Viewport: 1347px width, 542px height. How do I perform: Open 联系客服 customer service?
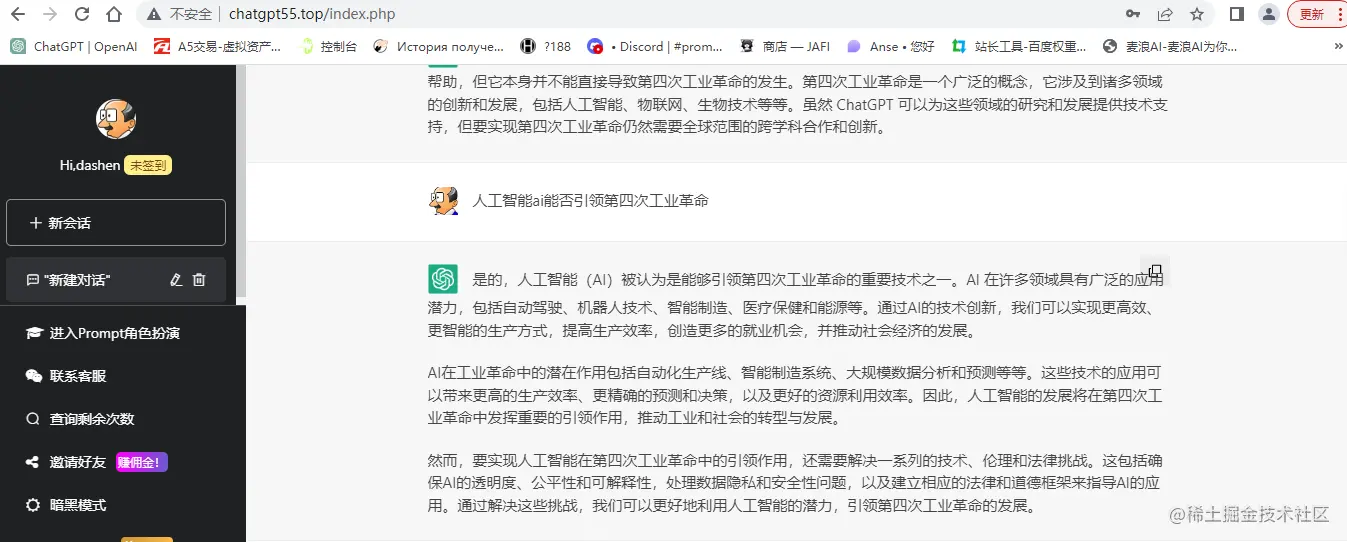pos(78,376)
